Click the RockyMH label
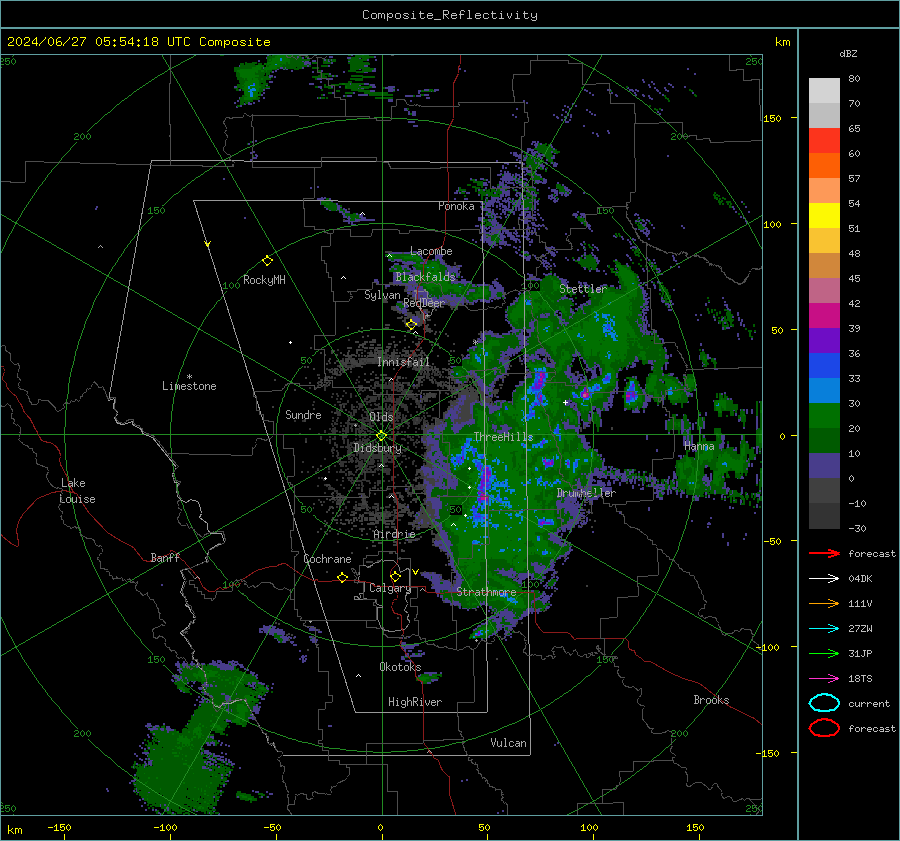Viewport: 900px width, 841px height. 264,280
